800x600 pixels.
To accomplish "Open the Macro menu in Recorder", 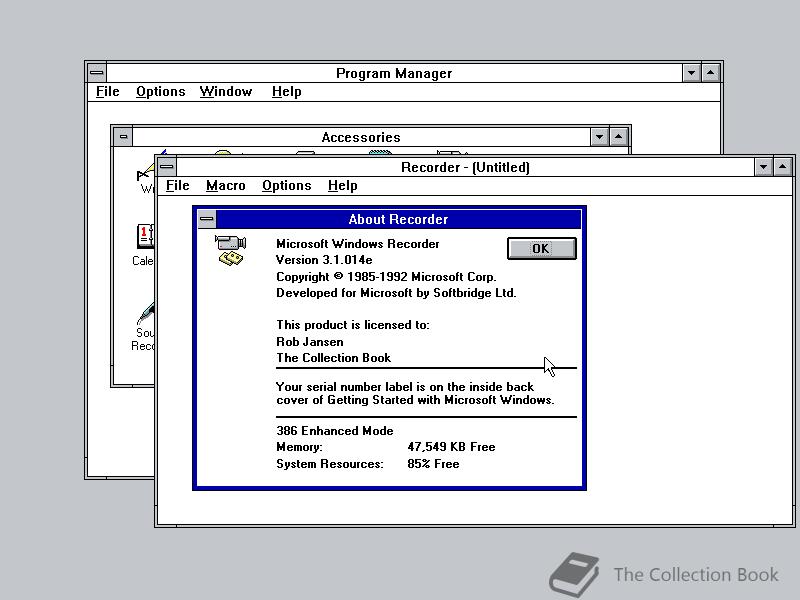I will pyautogui.click(x=226, y=186).
